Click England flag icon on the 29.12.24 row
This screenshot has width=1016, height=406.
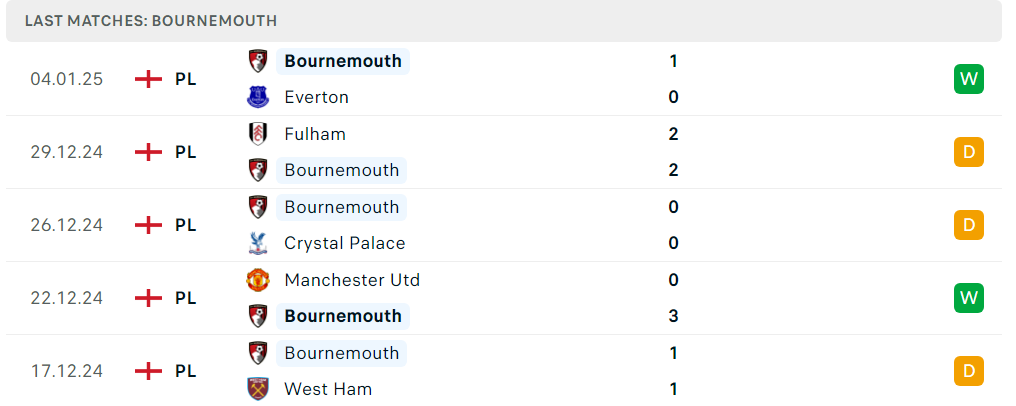[x=148, y=152]
